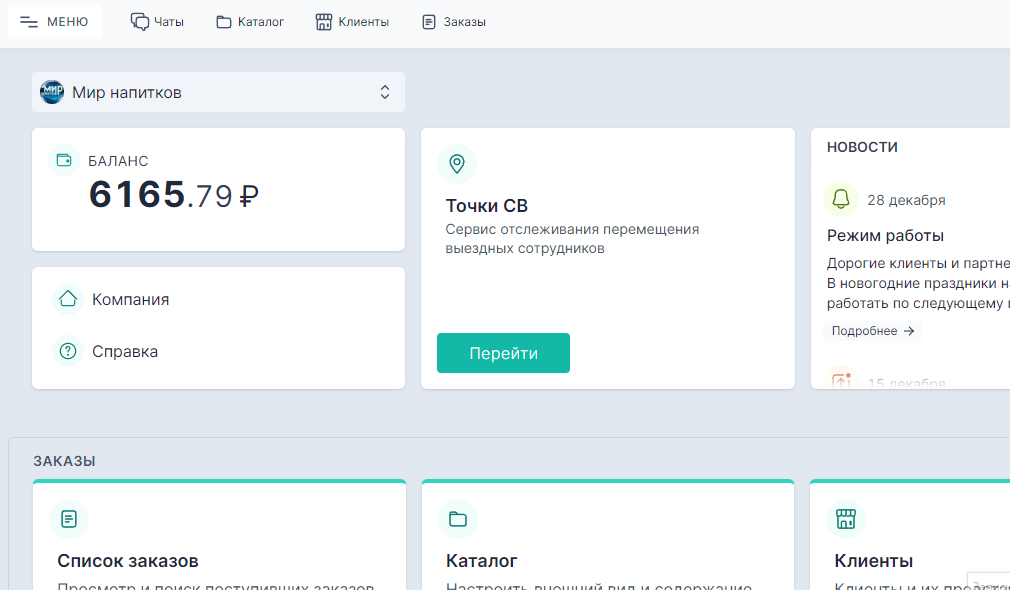This screenshot has height=590, width=1010.
Task: Select Заказы in the top navigation
Action: (453, 20)
